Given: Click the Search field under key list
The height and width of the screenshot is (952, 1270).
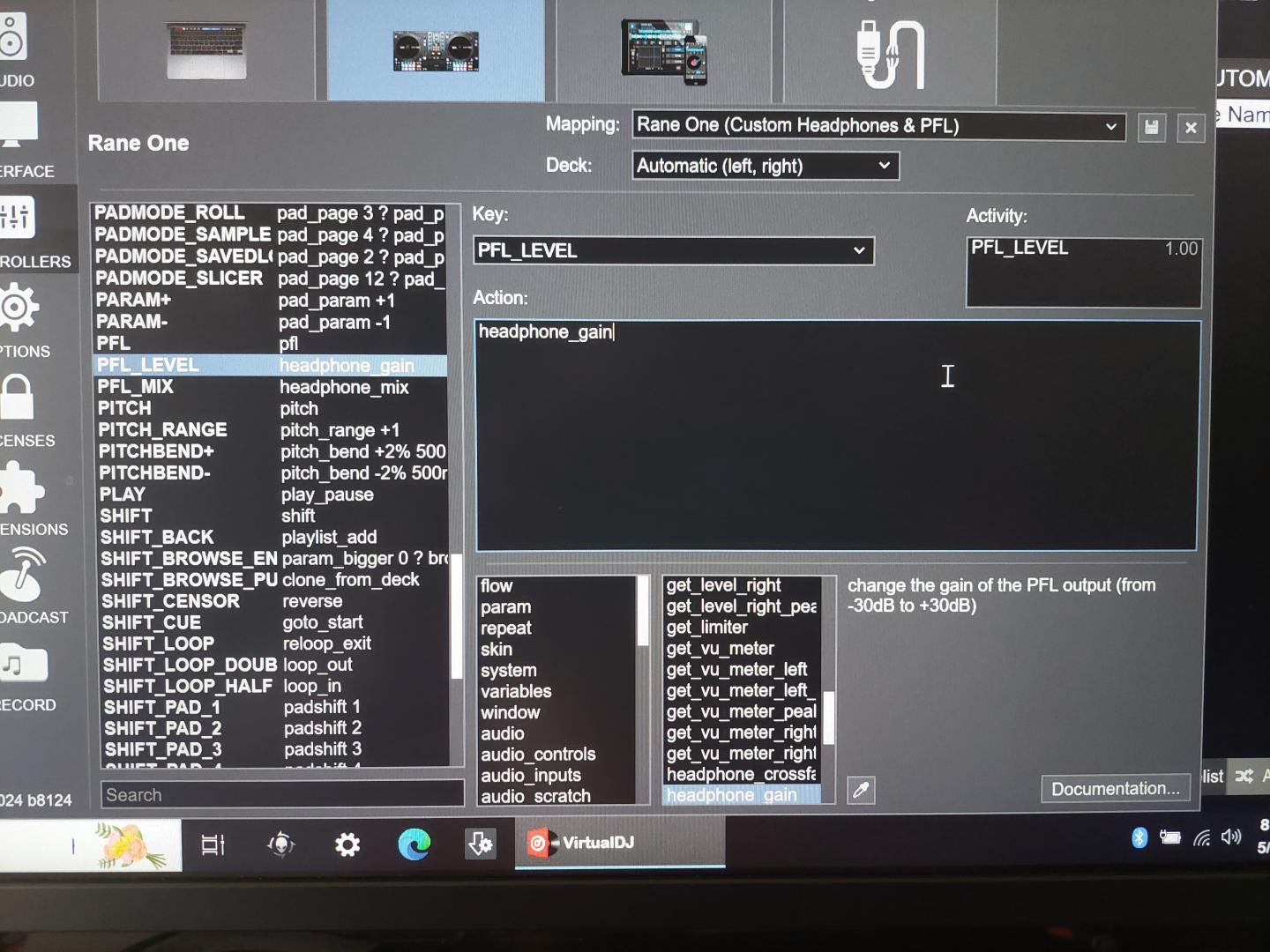Looking at the screenshot, I should point(282,794).
